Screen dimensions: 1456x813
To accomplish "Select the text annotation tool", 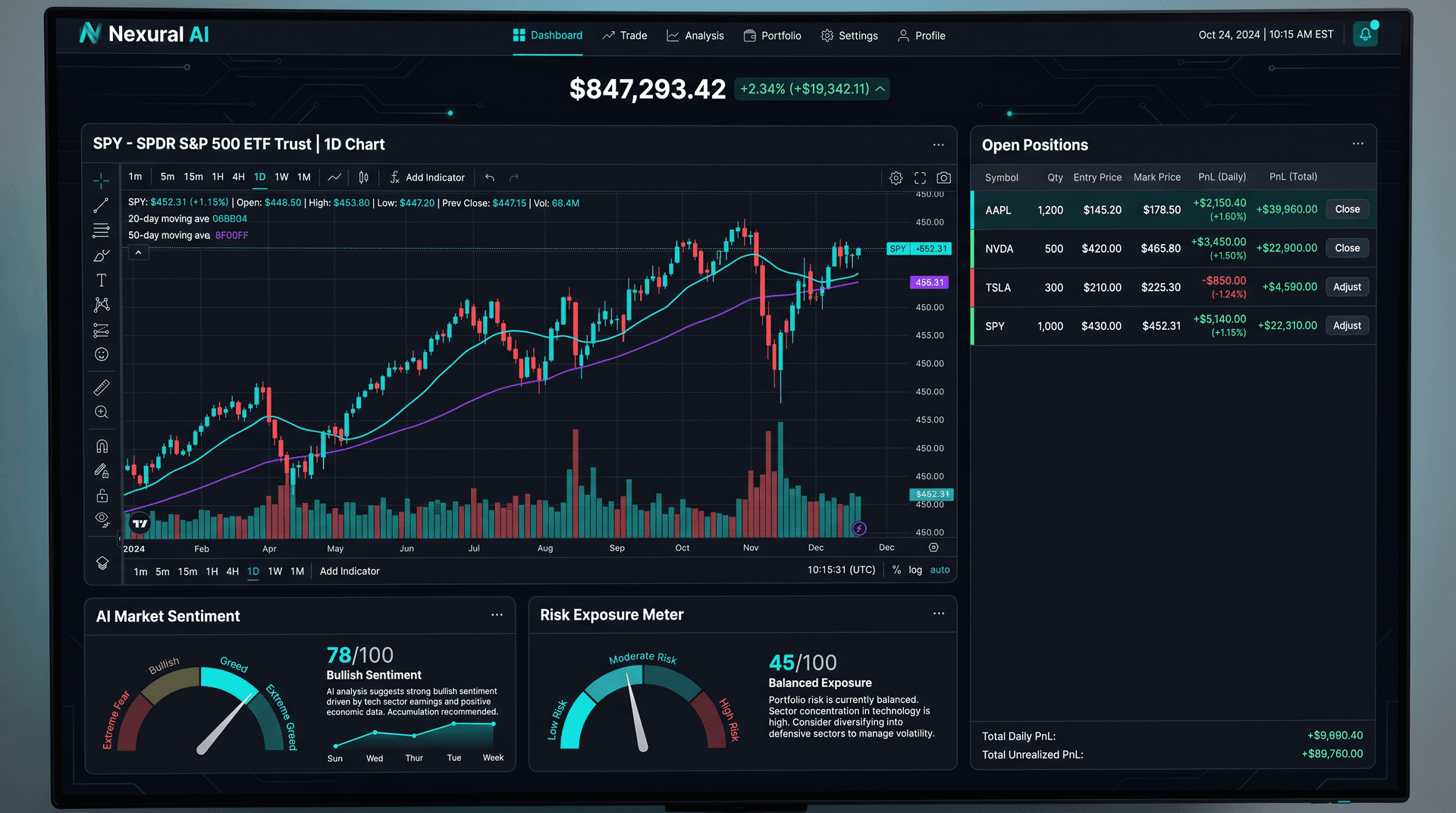I will (101, 280).
